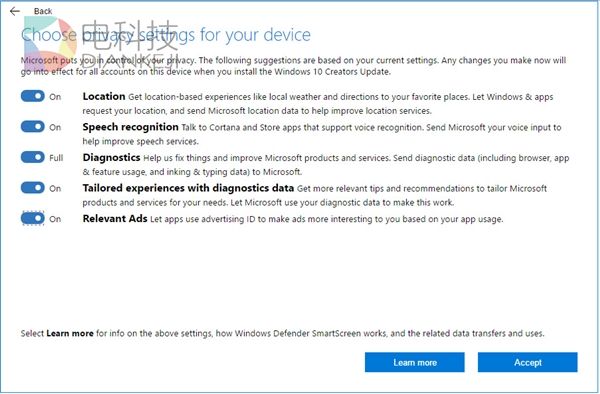Viewport: 600px width, 394px height.
Task: Disable the Speech recognition toggle
Action: (x=33, y=127)
